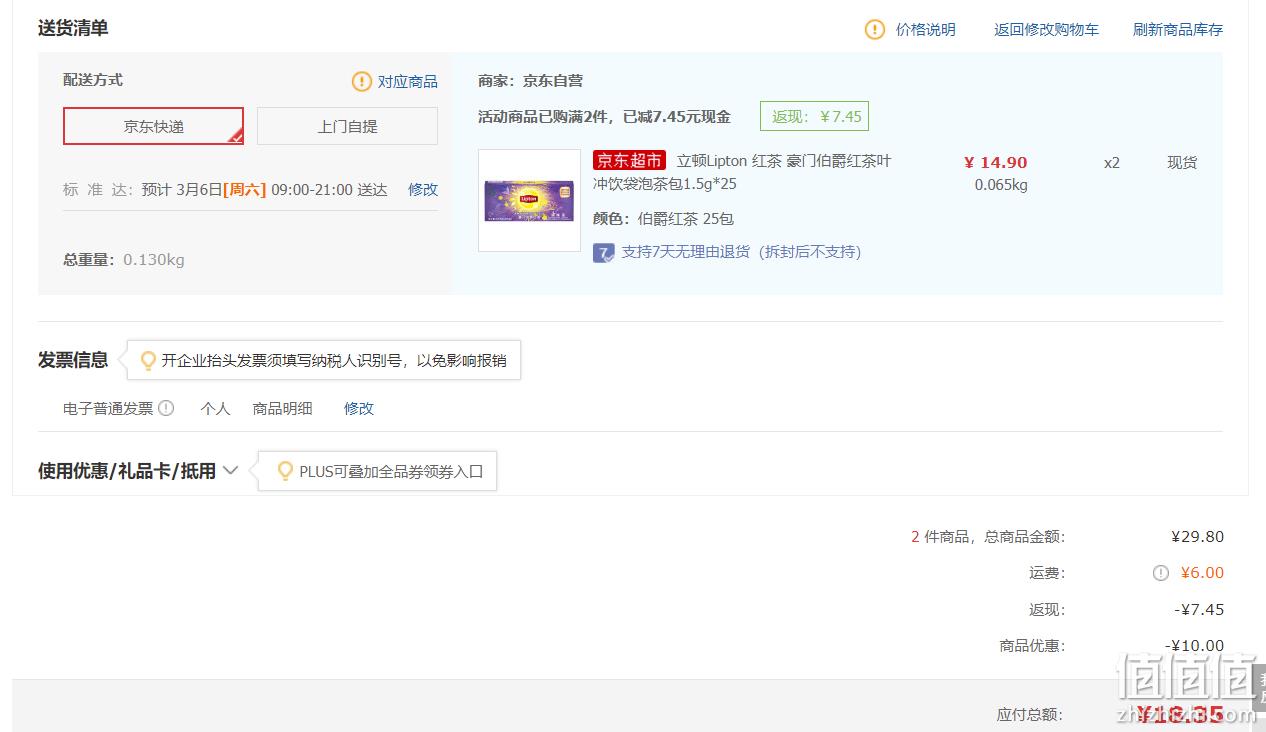Click the 返现：¥7.45 green badge
The height and width of the screenshot is (732, 1266).
(814, 116)
